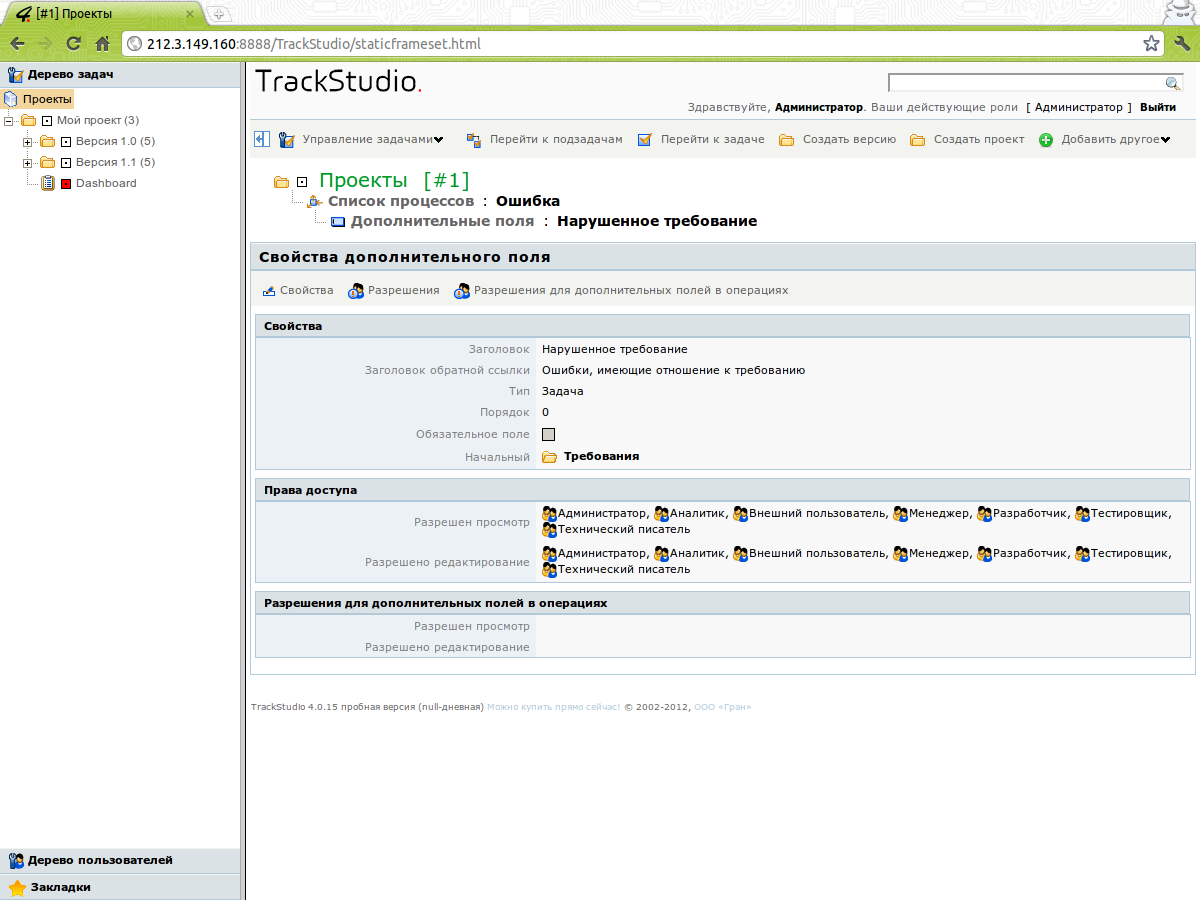Click the browser forward arrow

pos(45,44)
